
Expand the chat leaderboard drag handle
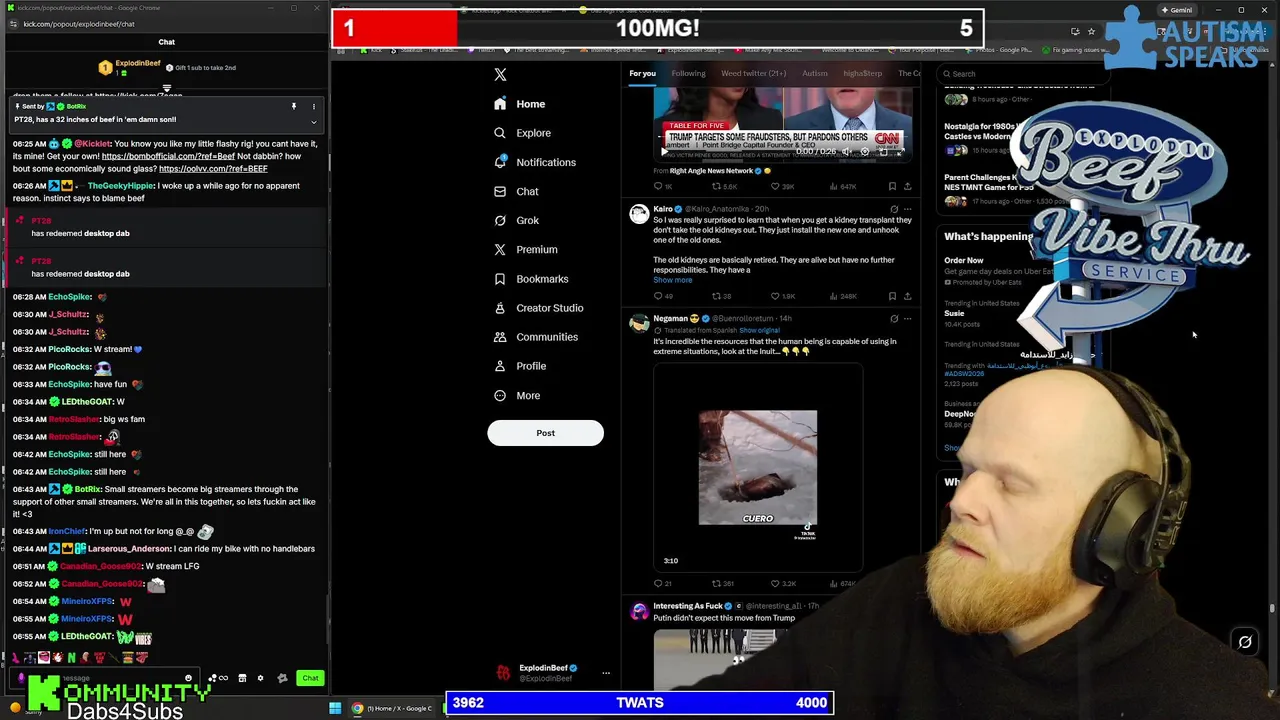166,89
